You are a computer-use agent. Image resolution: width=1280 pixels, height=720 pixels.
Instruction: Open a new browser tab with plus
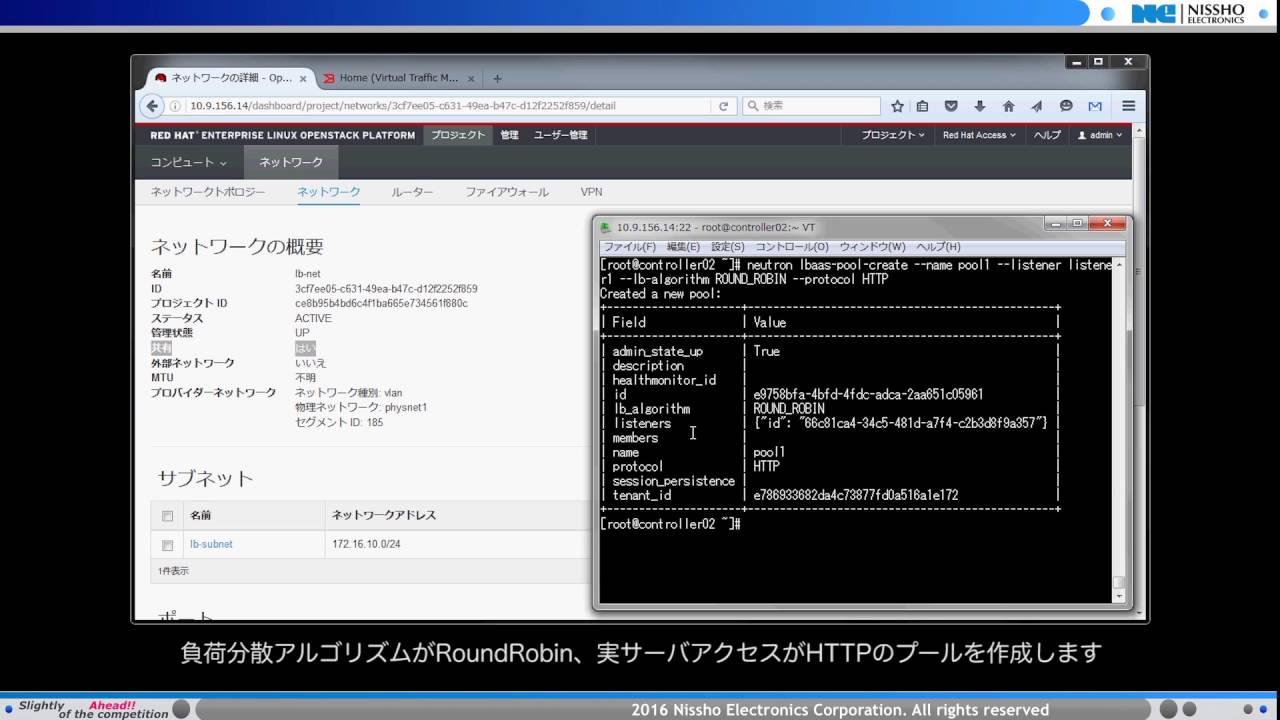497,78
